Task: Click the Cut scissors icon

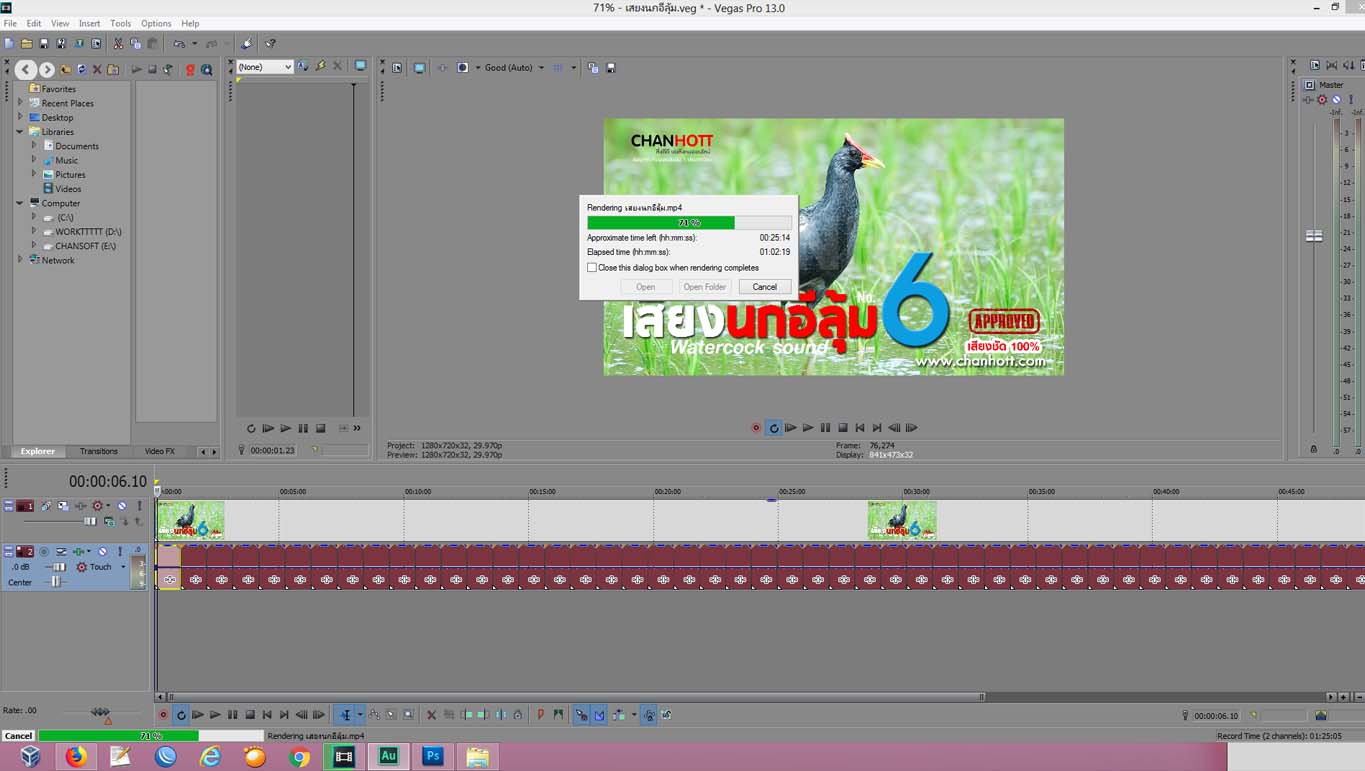Action: [x=118, y=43]
